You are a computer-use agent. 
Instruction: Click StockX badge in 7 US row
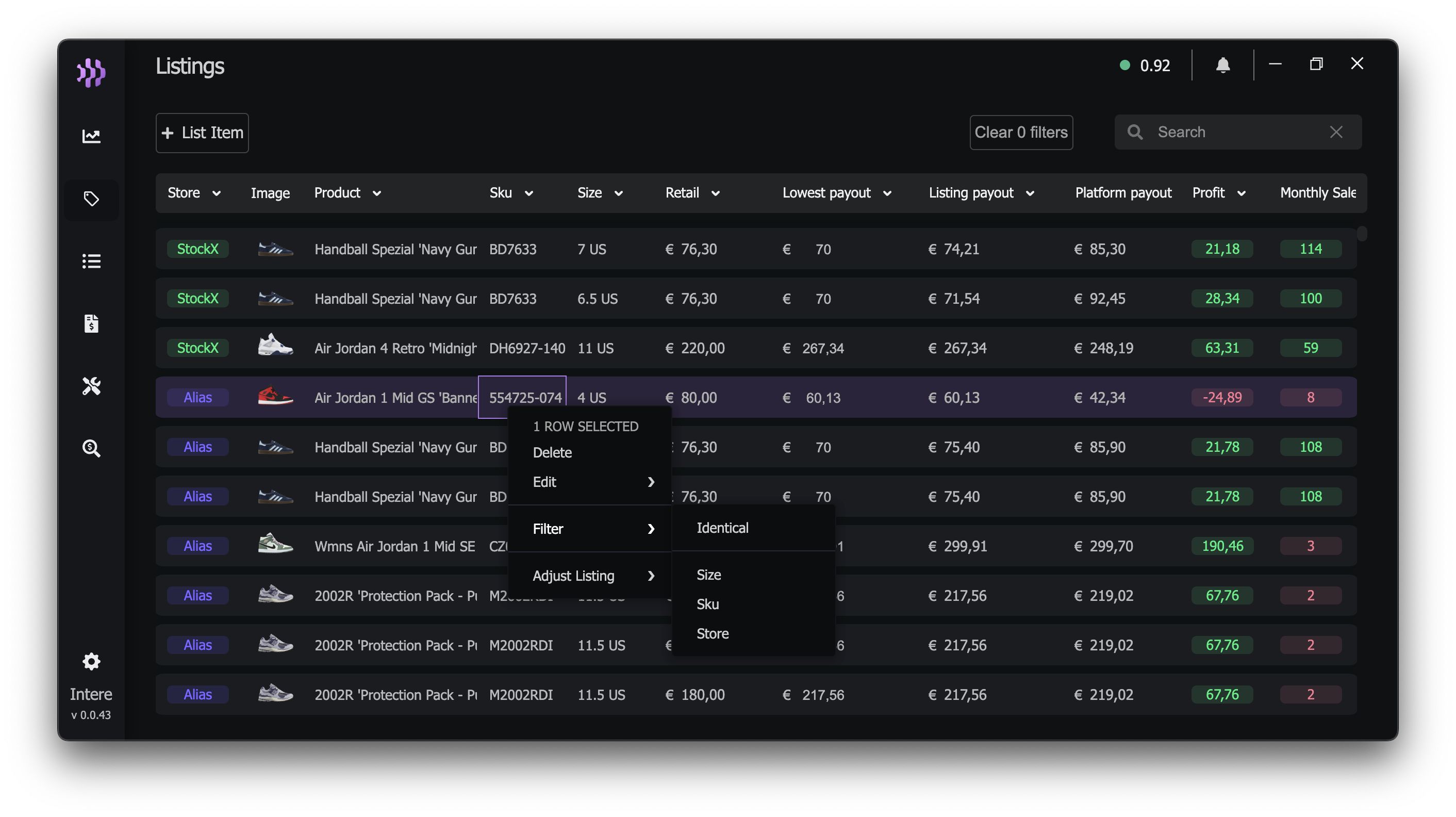198,249
